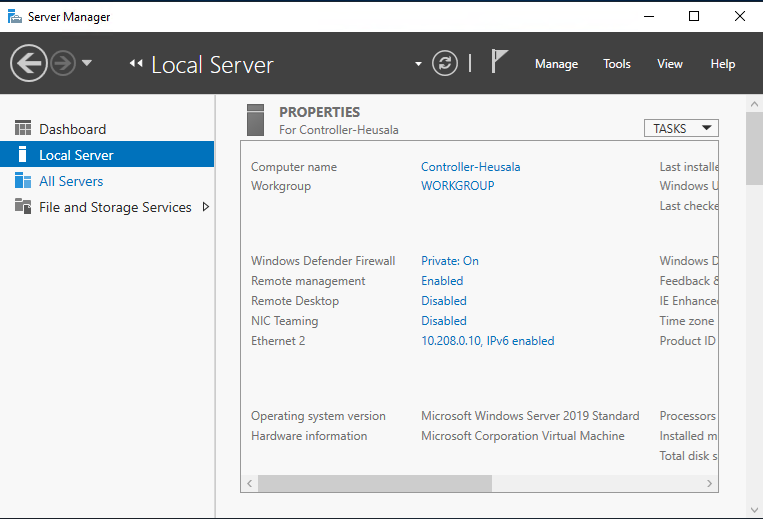This screenshot has width=763, height=519.
Task: Open the navigation history dropdown arrow
Action: [x=87, y=63]
